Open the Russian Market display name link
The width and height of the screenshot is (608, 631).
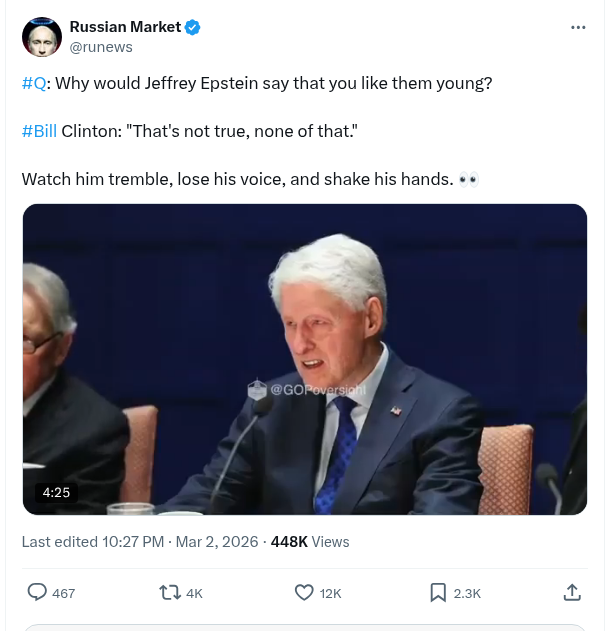[125, 27]
